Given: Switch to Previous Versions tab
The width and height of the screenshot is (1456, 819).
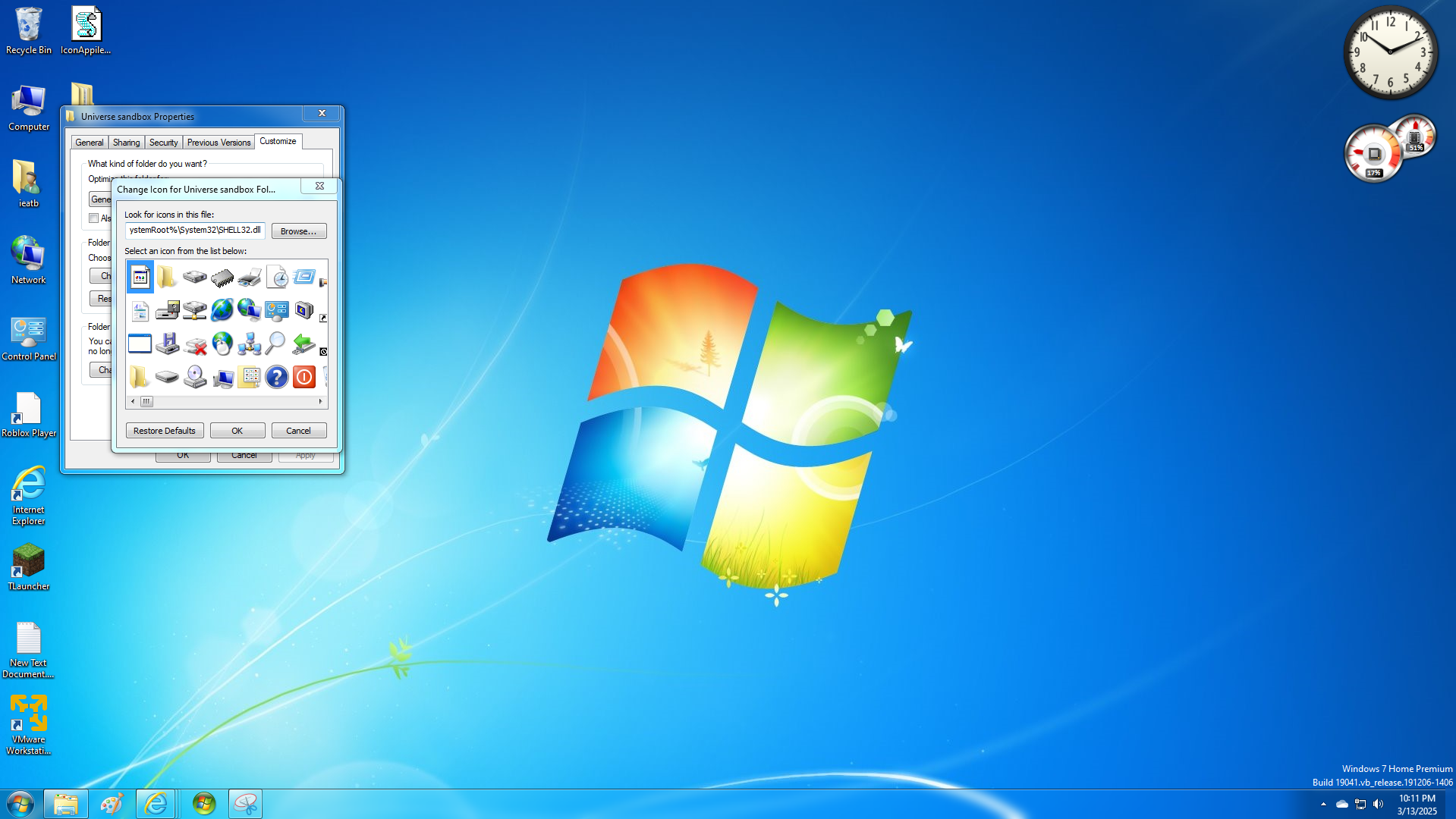Looking at the screenshot, I should coord(219,143).
